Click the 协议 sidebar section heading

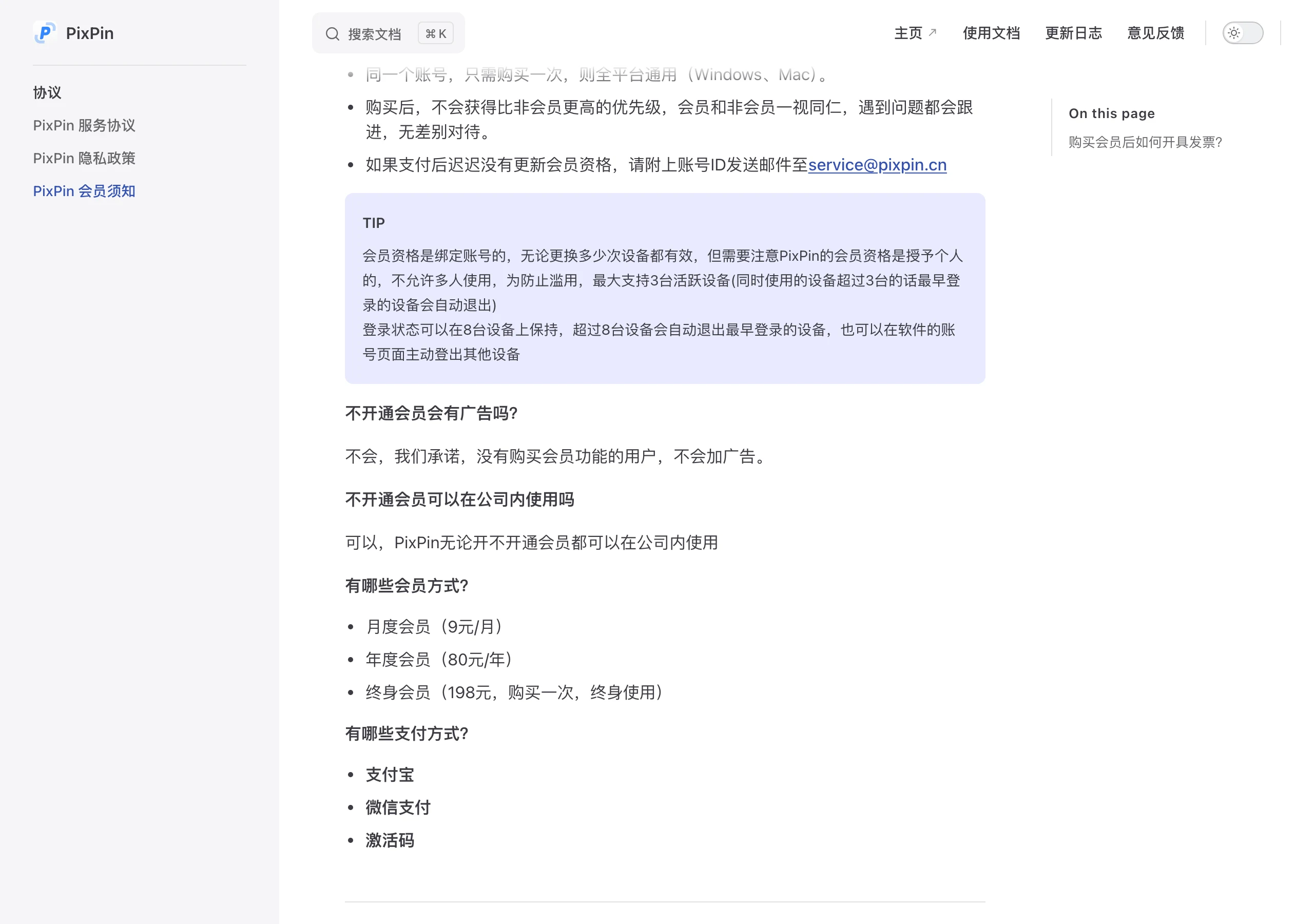[x=48, y=92]
